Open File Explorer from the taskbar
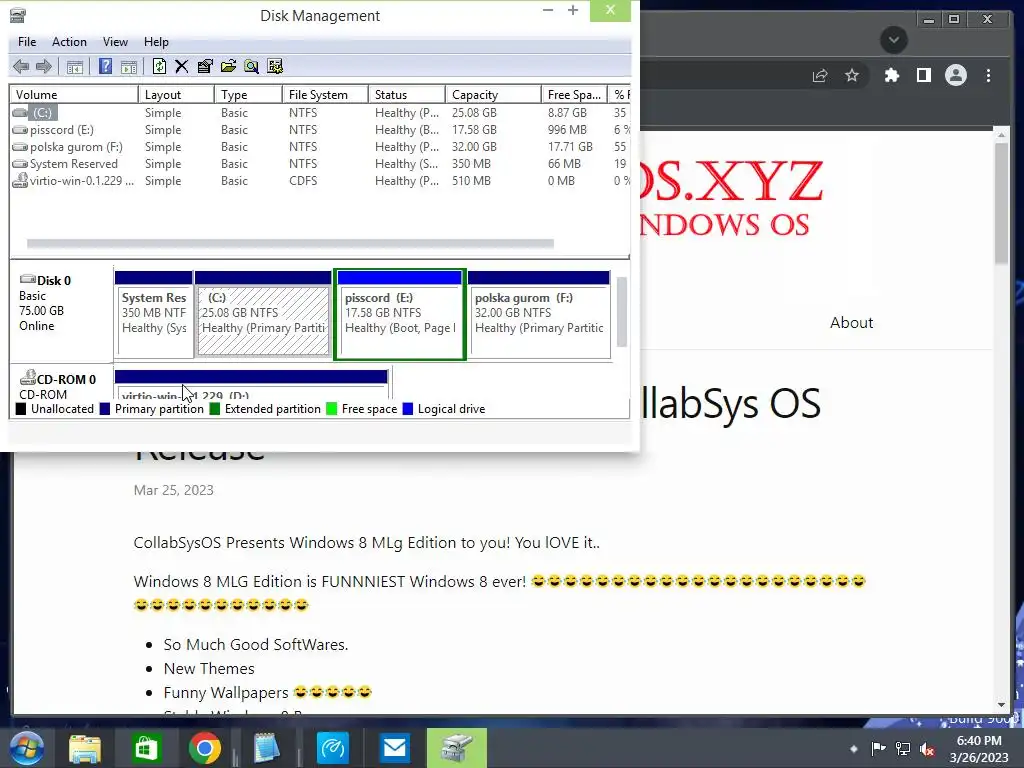The width and height of the screenshot is (1024, 768). 86,748
